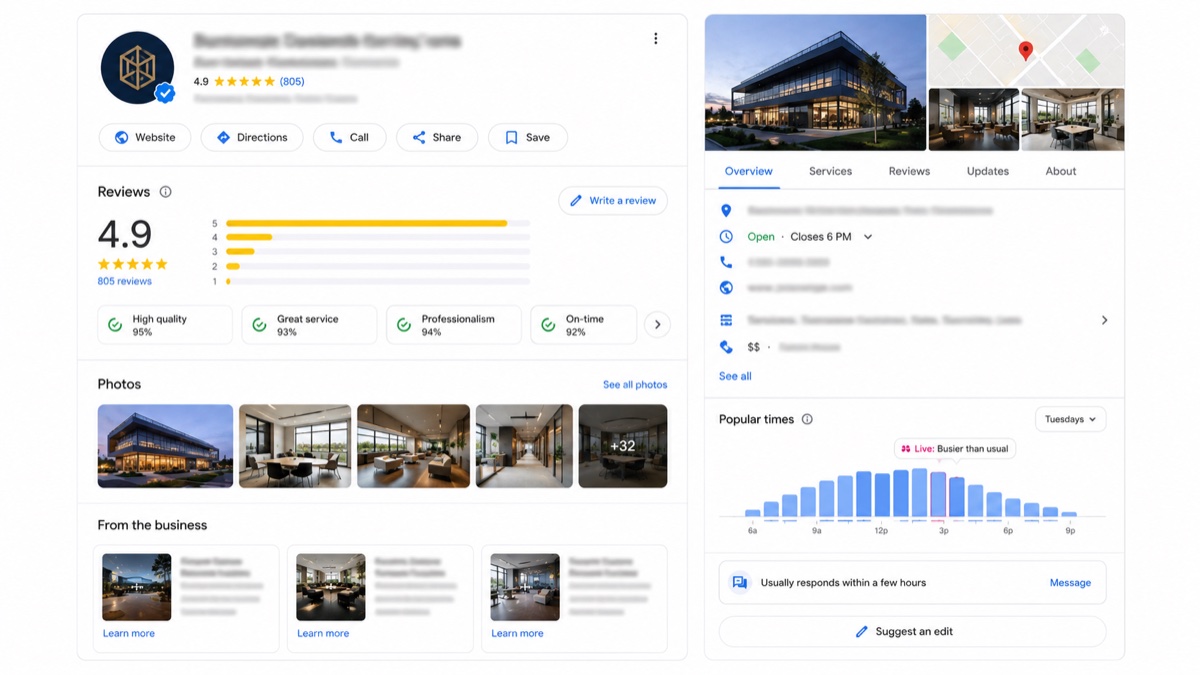Open the conference table photo in Photos
The height and width of the screenshot is (675, 1200).
tap(295, 446)
